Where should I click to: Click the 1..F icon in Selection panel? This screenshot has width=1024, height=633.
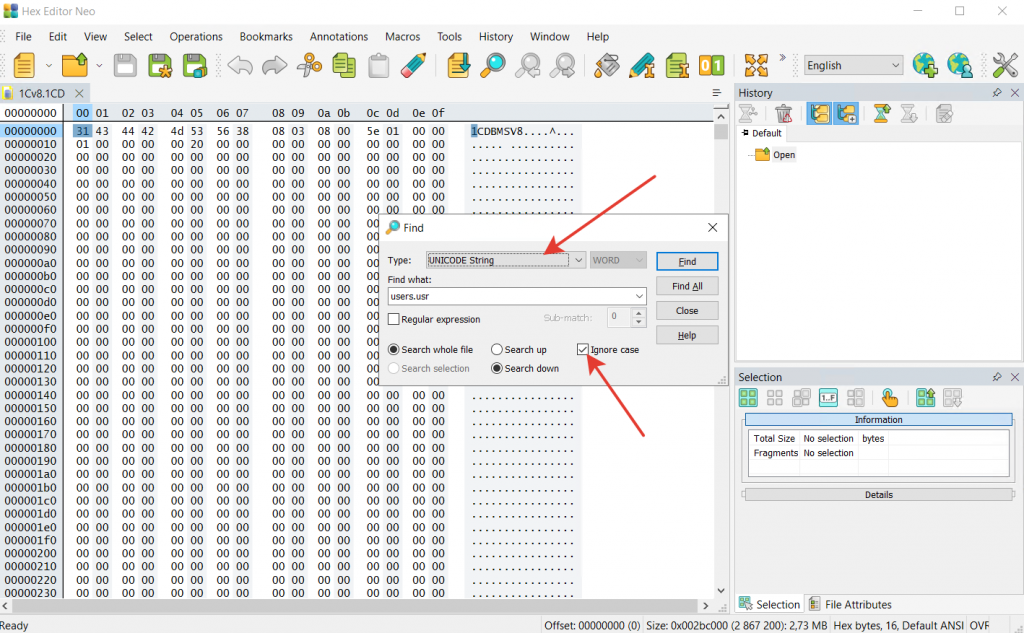tap(828, 397)
